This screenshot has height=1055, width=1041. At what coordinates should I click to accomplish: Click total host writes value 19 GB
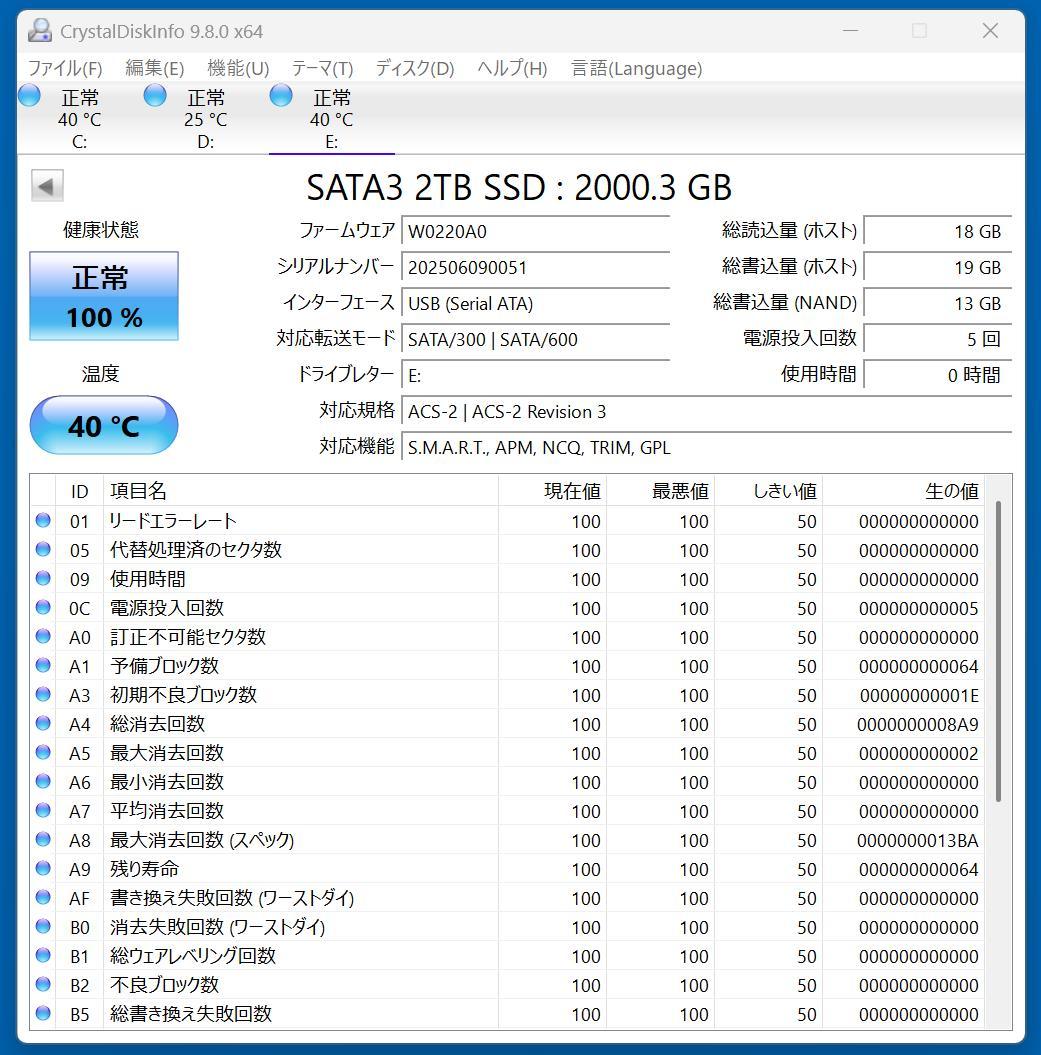[937, 267]
